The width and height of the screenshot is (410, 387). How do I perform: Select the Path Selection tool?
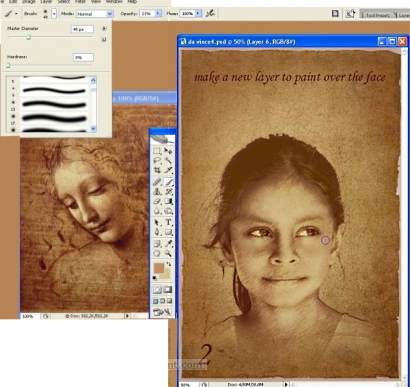click(157, 222)
